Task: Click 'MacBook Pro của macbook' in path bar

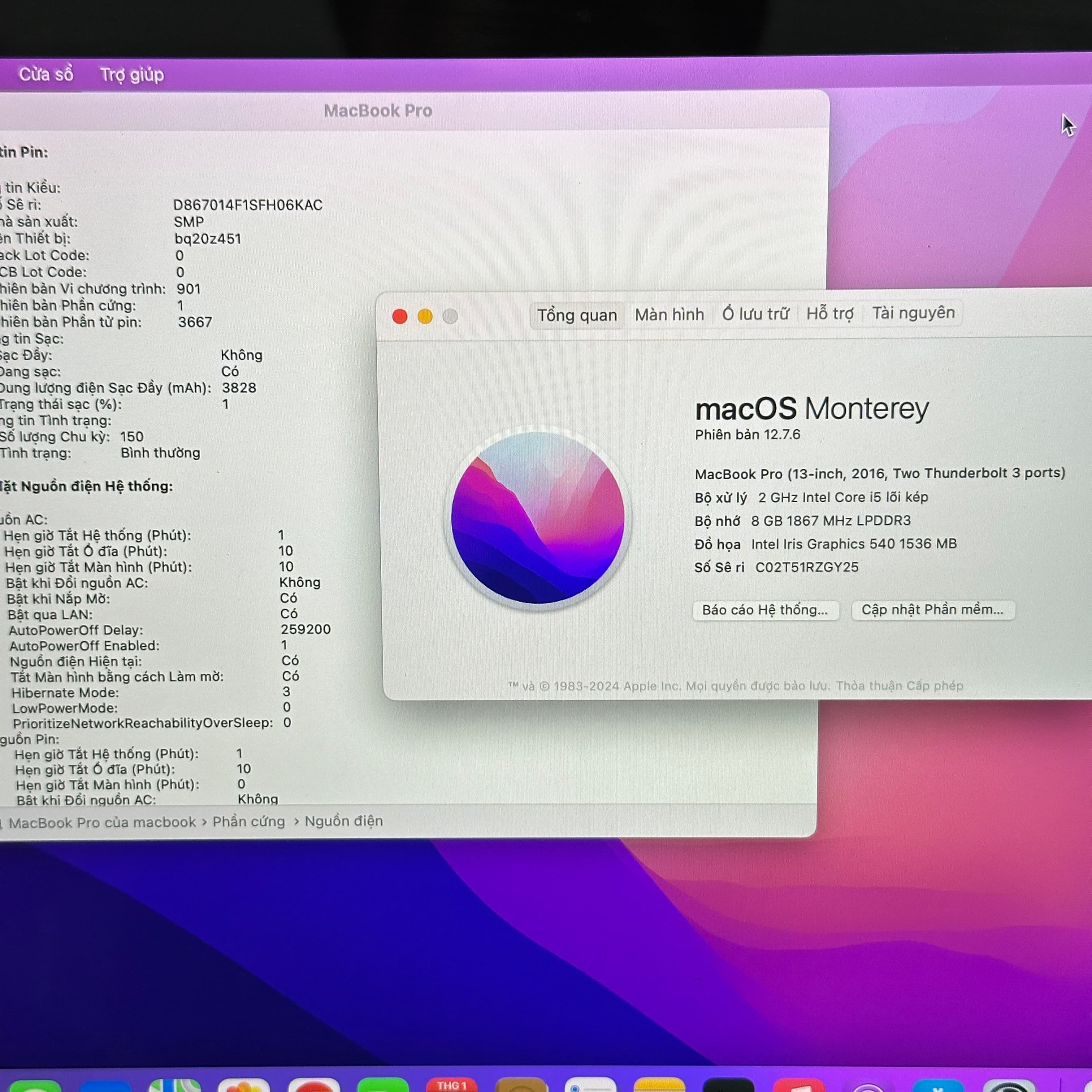Action: click(102, 822)
